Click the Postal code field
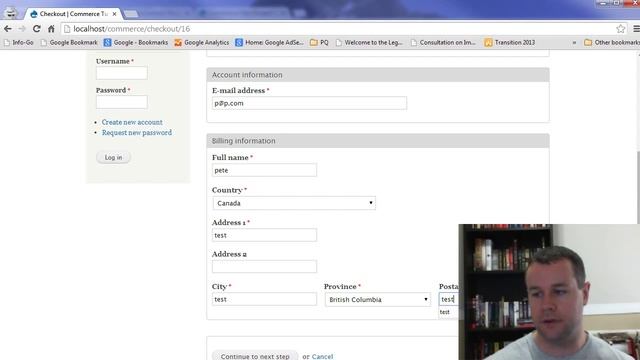 click(x=449, y=299)
